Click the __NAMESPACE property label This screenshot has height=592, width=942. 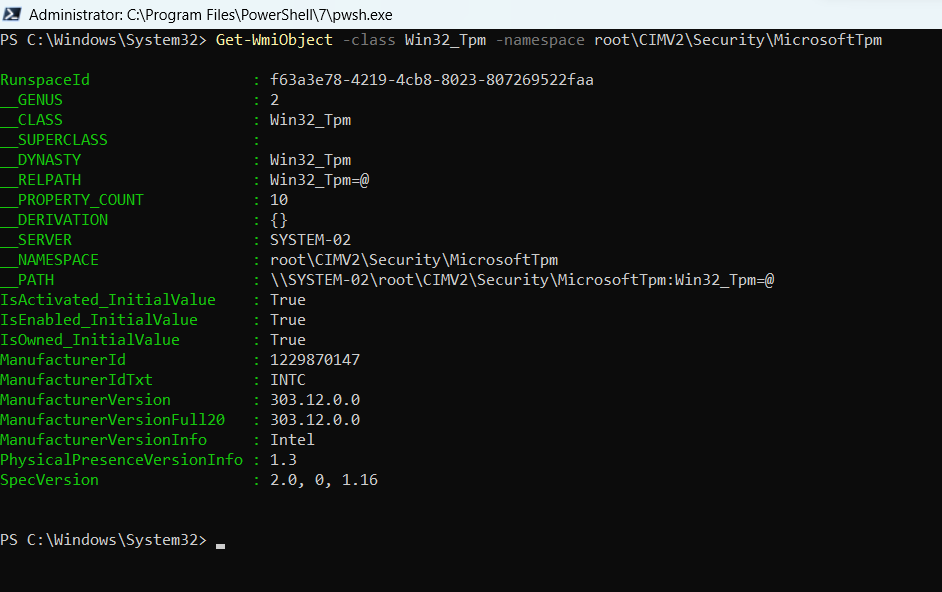click(x=49, y=260)
